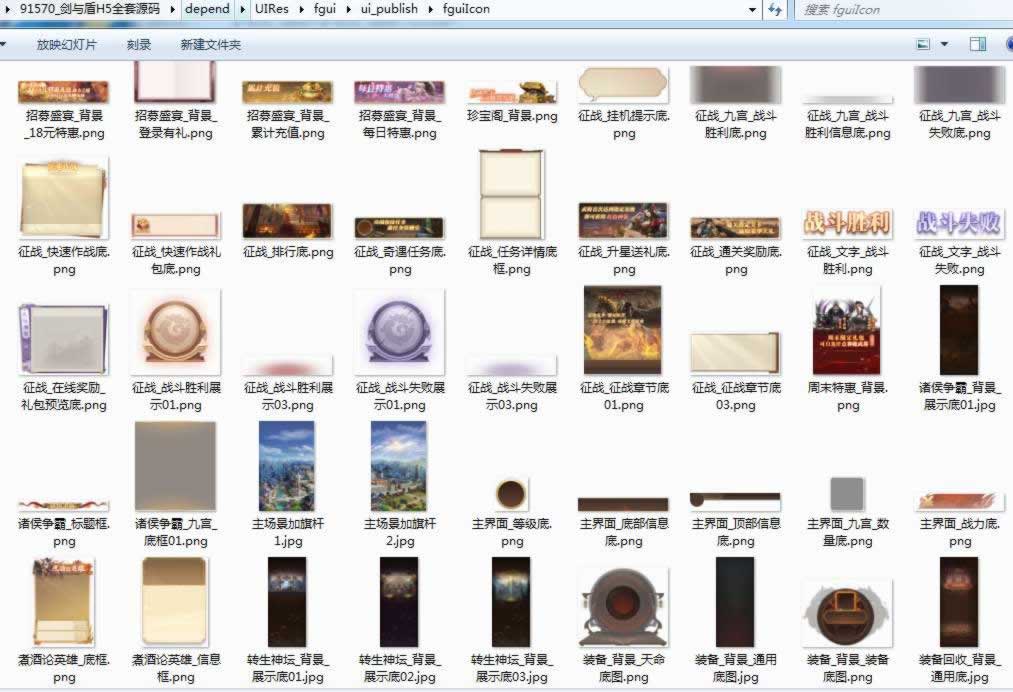The width and height of the screenshot is (1013, 692).
Task: Click the refresh icon beside address bar
Action: 776,10
